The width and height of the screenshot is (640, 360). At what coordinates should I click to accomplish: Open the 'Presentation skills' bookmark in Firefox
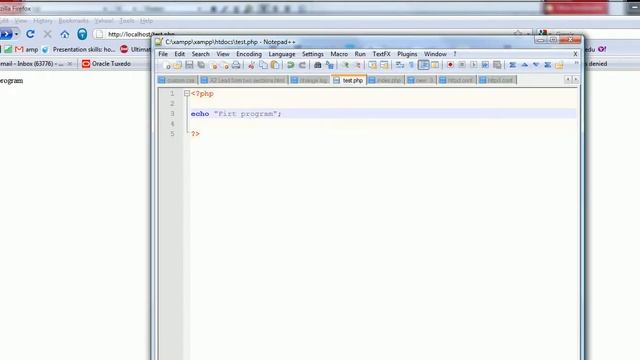[79, 49]
